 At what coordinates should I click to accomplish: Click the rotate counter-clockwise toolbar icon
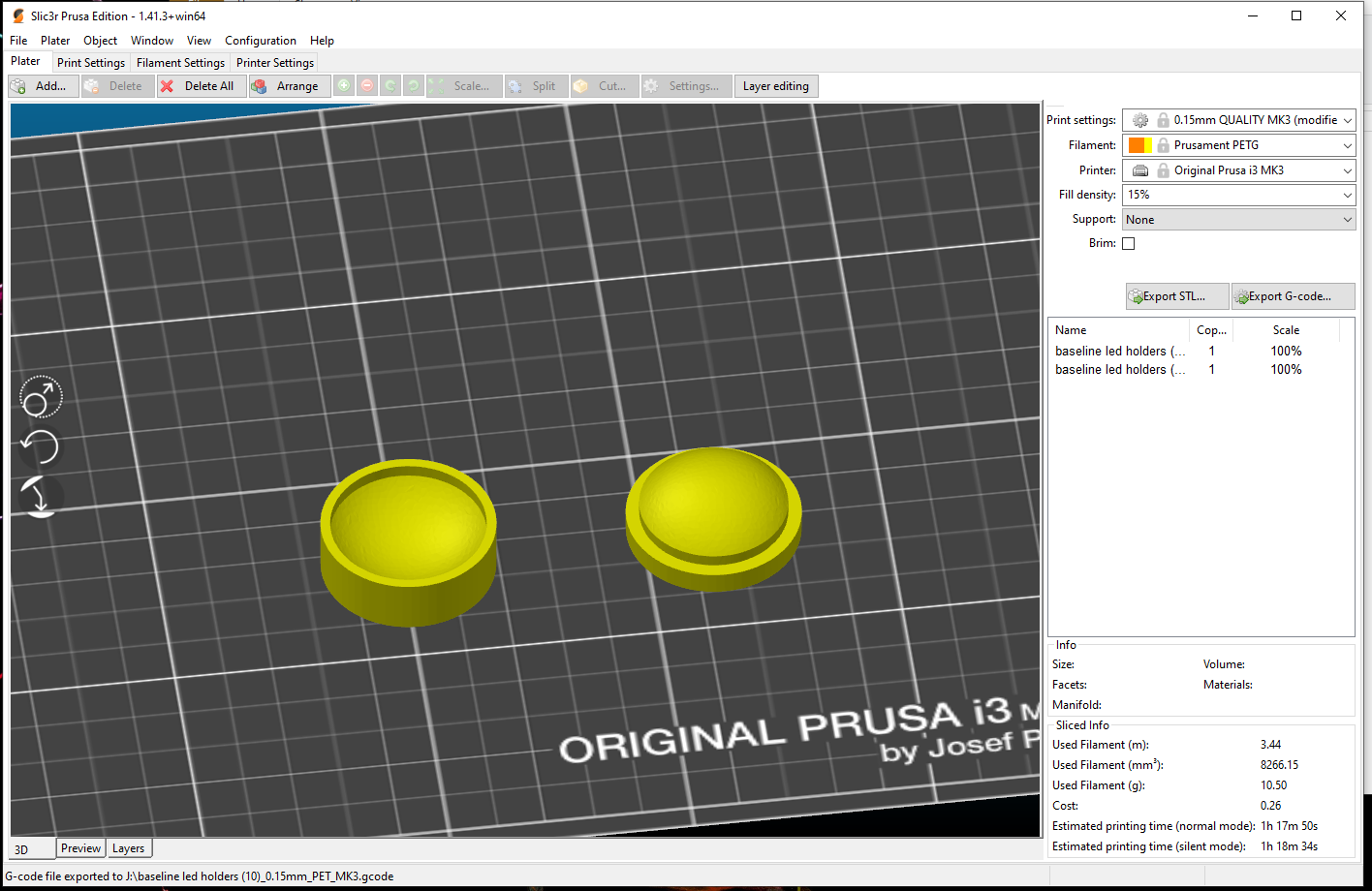tap(390, 86)
